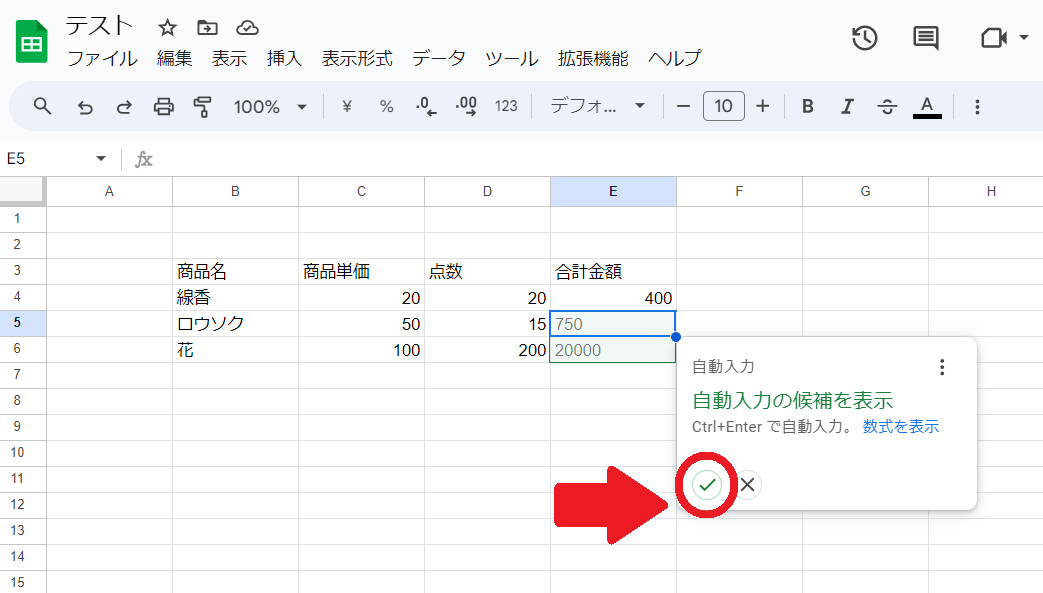Open the 100% zoom dropdown
This screenshot has width=1043, height=593.
pyautogui.click(x=270, y=106)
